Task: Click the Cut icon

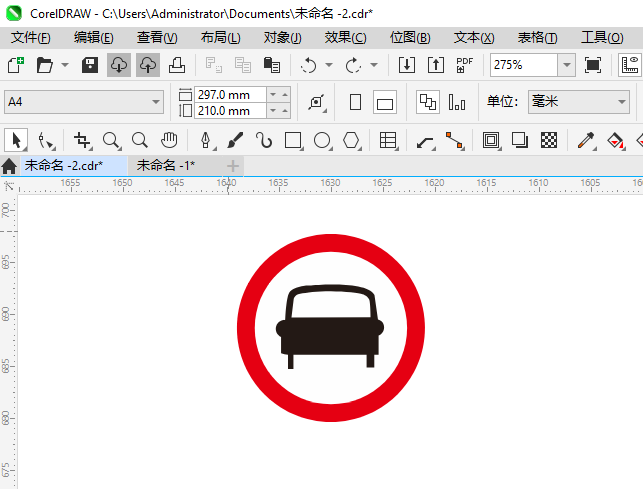Action: point(214,65)
